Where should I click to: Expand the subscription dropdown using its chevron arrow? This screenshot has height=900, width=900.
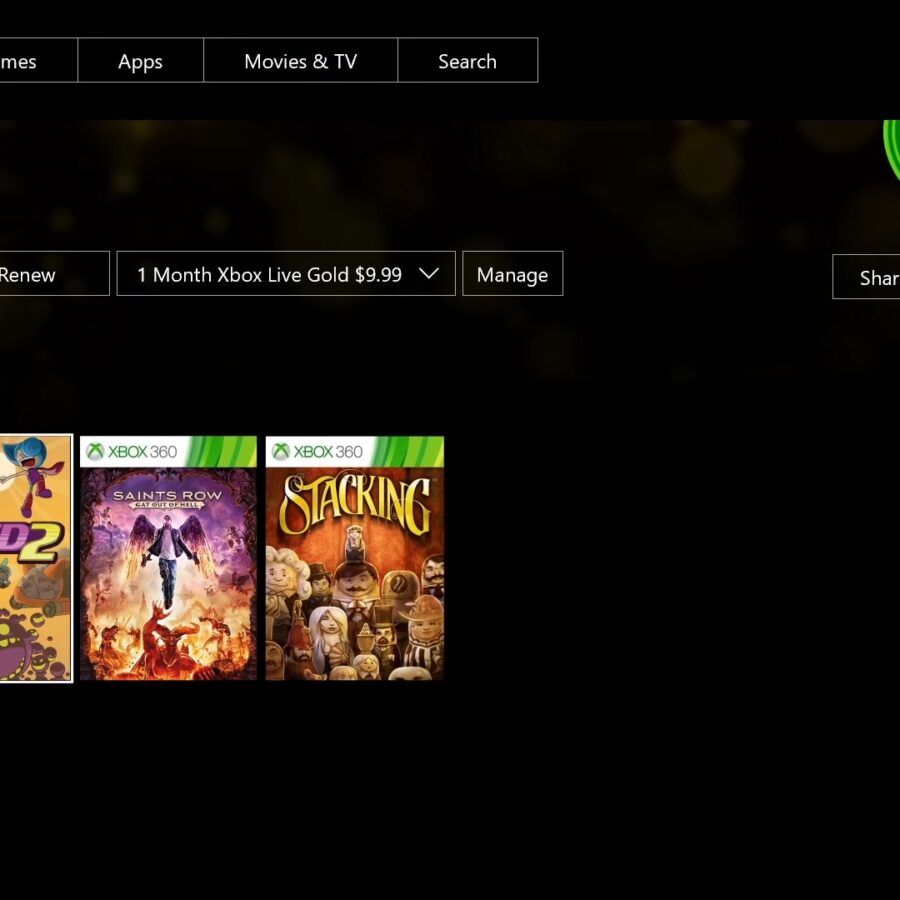point(429,274)
